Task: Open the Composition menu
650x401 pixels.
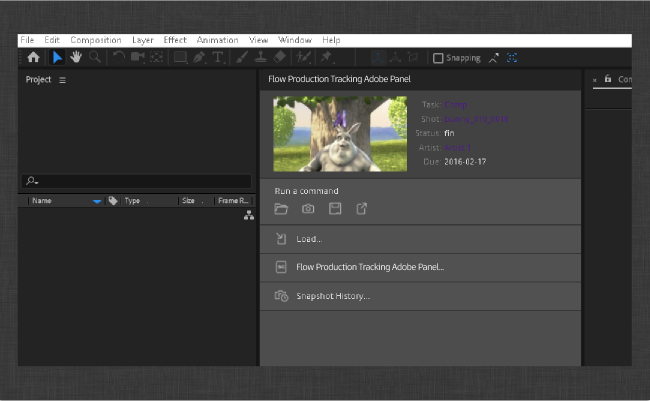Action: point(96,40)
